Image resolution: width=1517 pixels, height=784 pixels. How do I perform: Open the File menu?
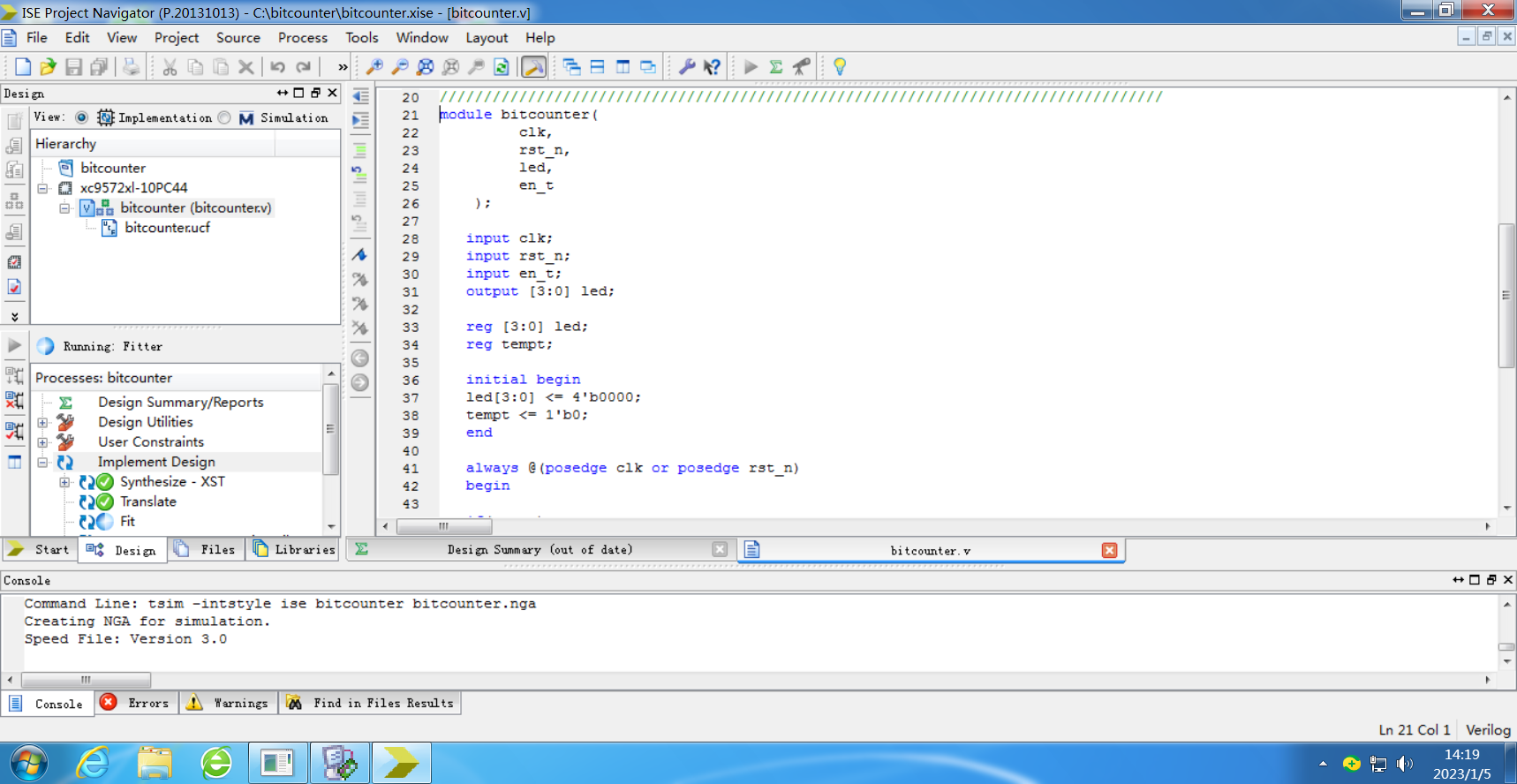pos(37,38)
